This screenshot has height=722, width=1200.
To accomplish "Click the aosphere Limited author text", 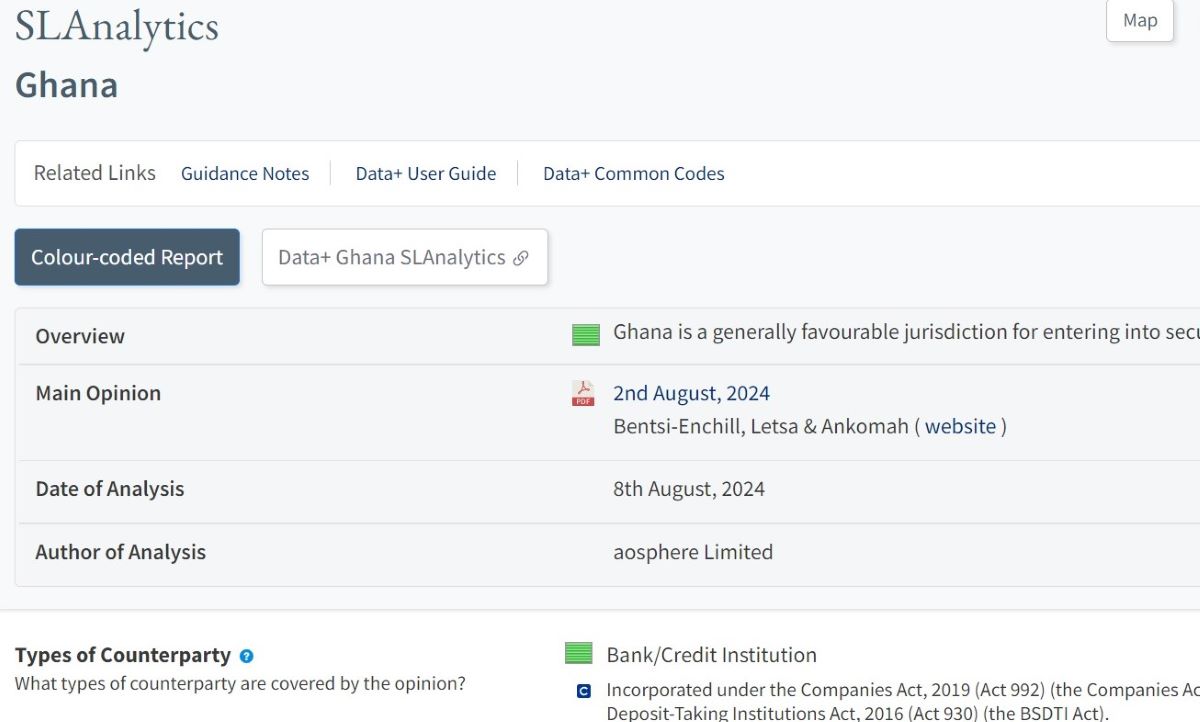I will click(x=692, y=552).
